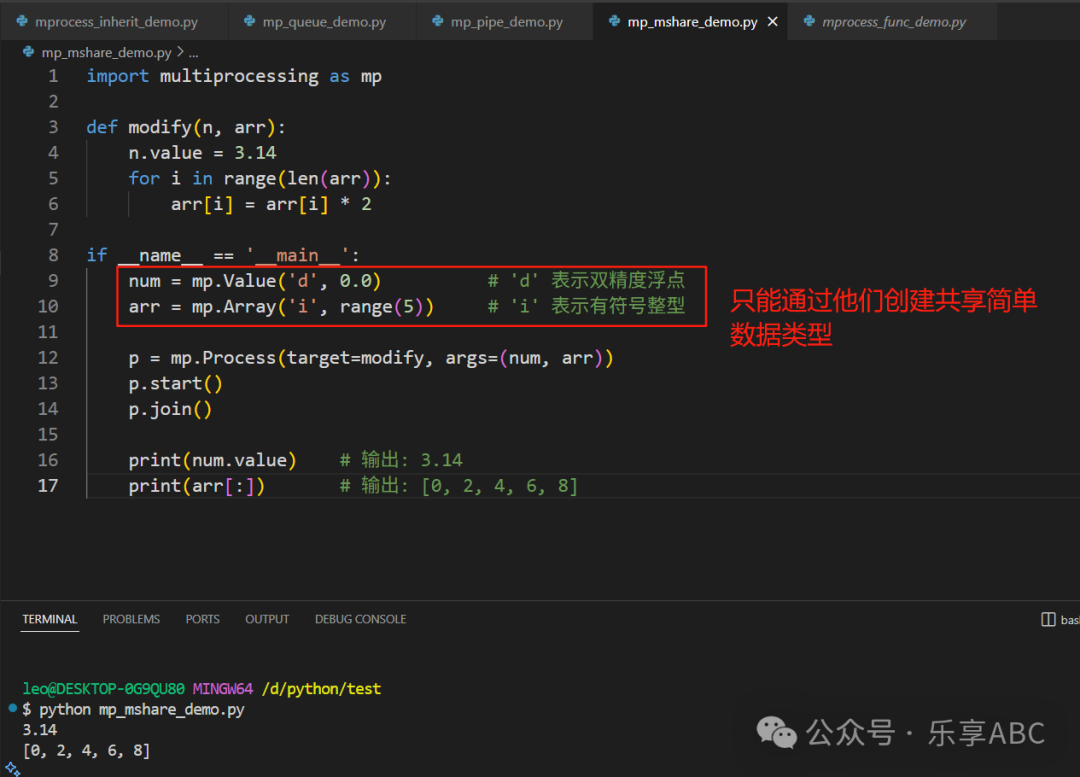Click line number 1 in gutter
Screen dimensions: 1080x777
[53, 76]
